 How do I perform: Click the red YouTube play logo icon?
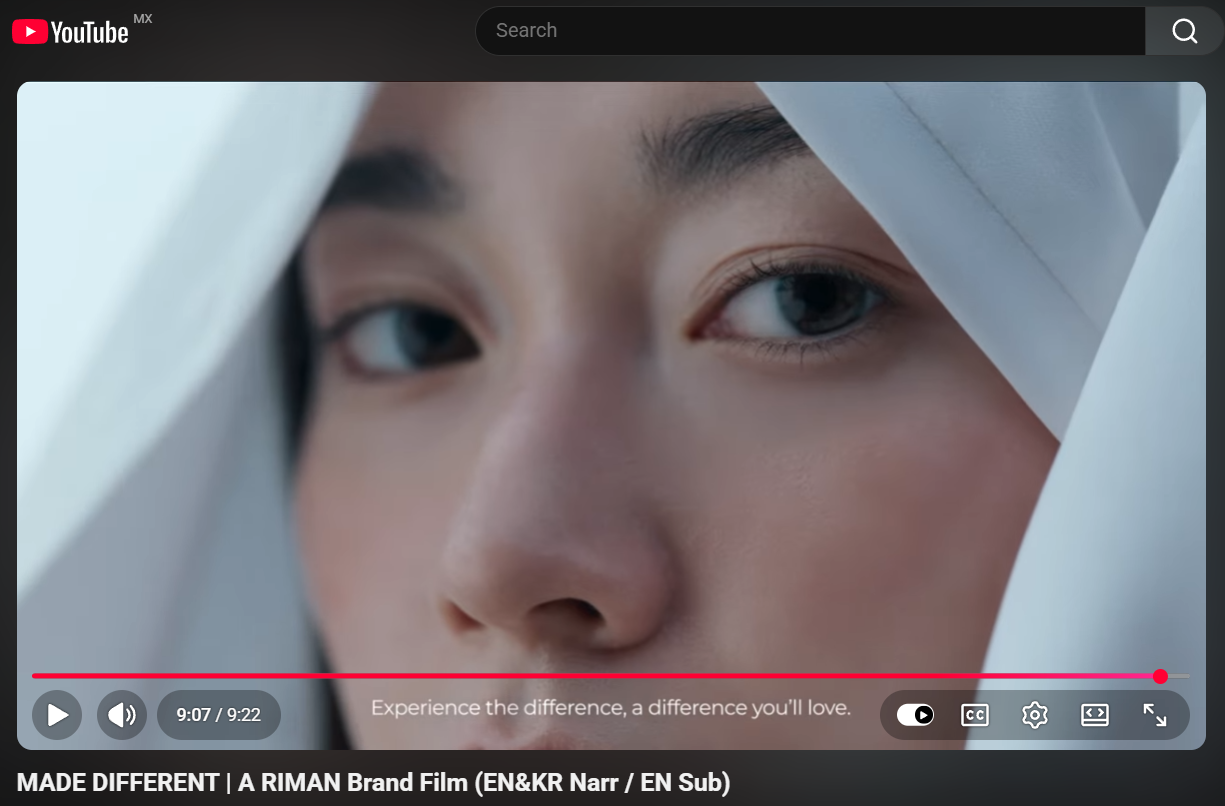click(x=29, y=32)
